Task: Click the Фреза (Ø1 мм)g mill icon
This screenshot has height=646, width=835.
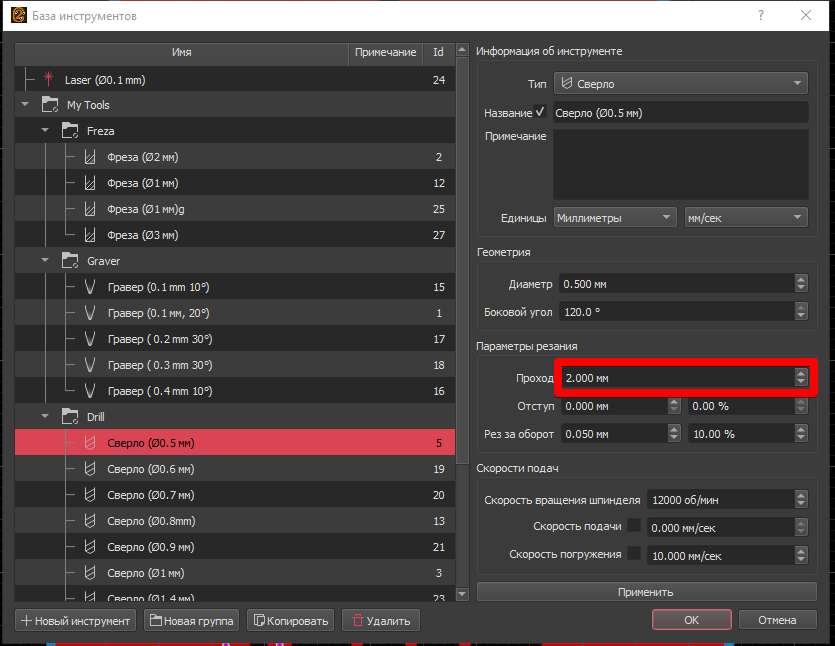Action: (90, 209)
